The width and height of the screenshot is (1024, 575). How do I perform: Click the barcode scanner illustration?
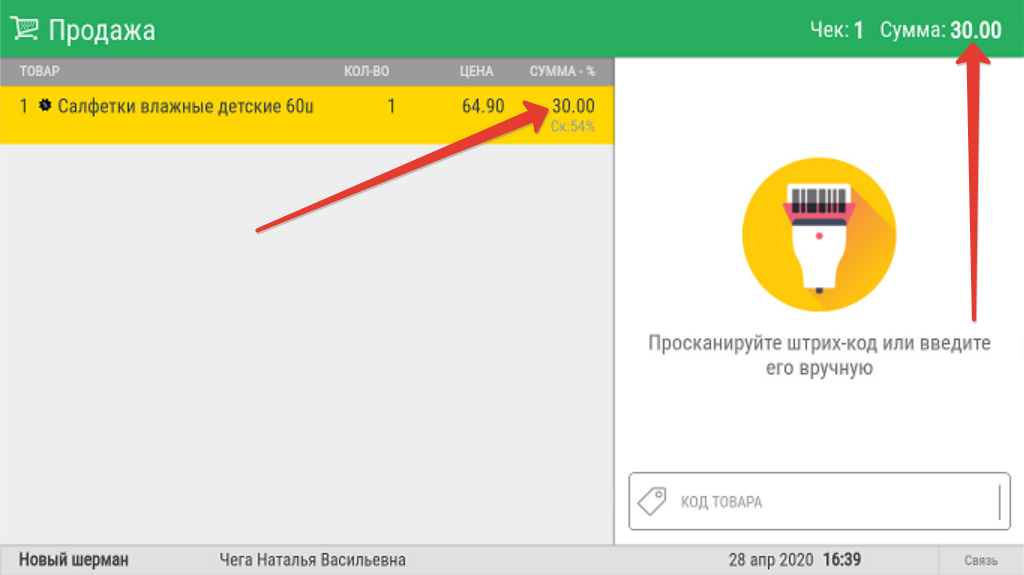(819, 235)
